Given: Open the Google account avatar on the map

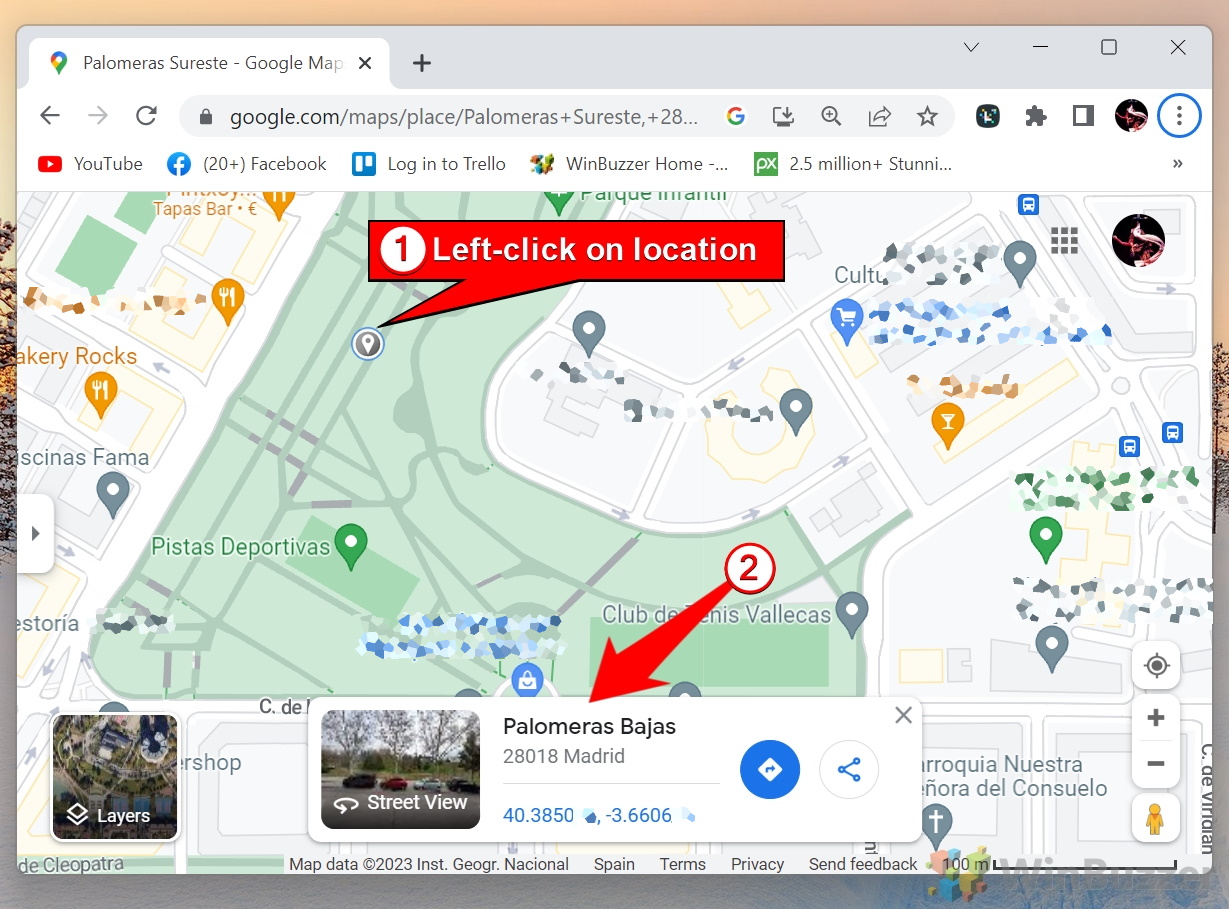Looking at the screenshot, I should (x=1138, y=241).
